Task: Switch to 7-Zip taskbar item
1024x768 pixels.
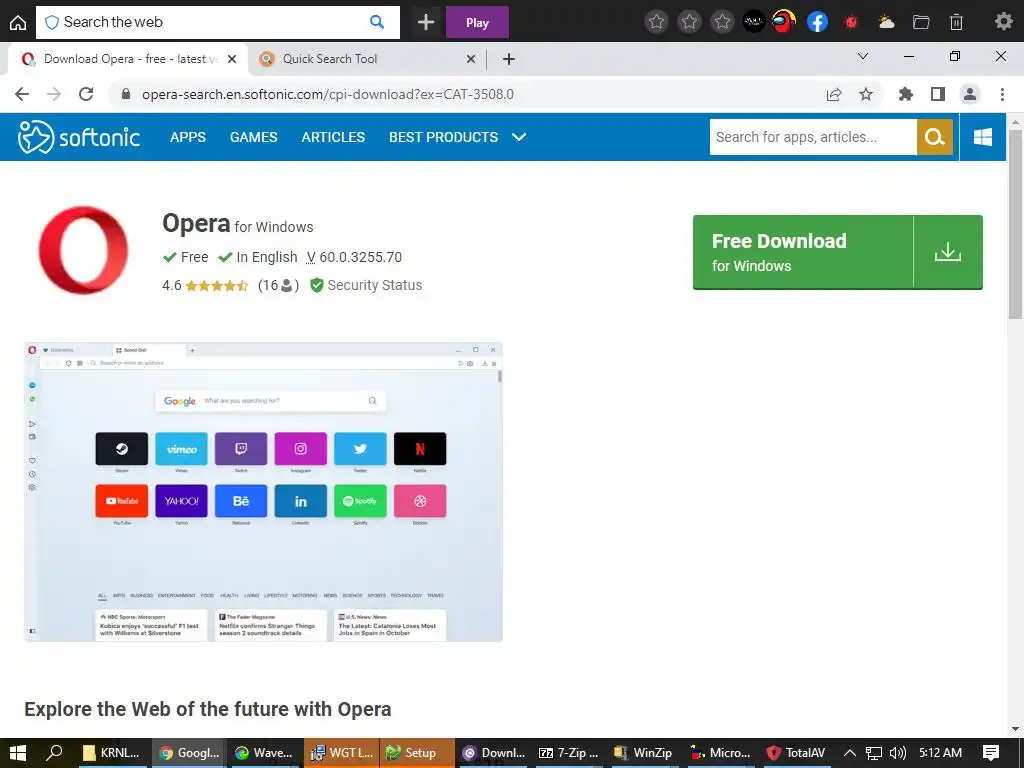Action: pos(569,753)
